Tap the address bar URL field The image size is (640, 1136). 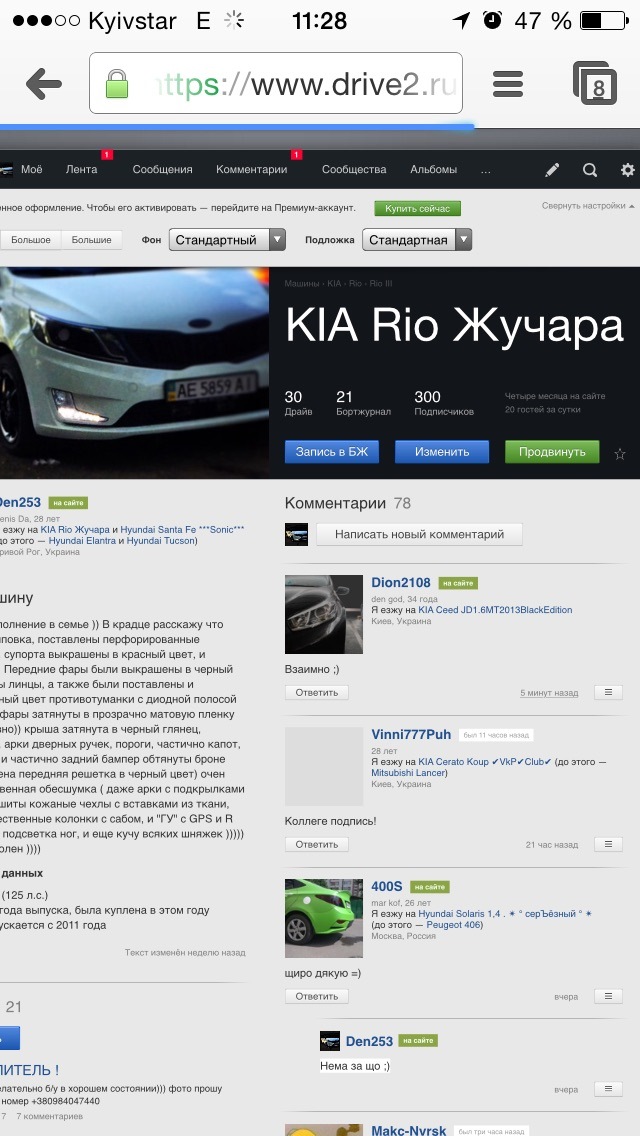[275, 83]
